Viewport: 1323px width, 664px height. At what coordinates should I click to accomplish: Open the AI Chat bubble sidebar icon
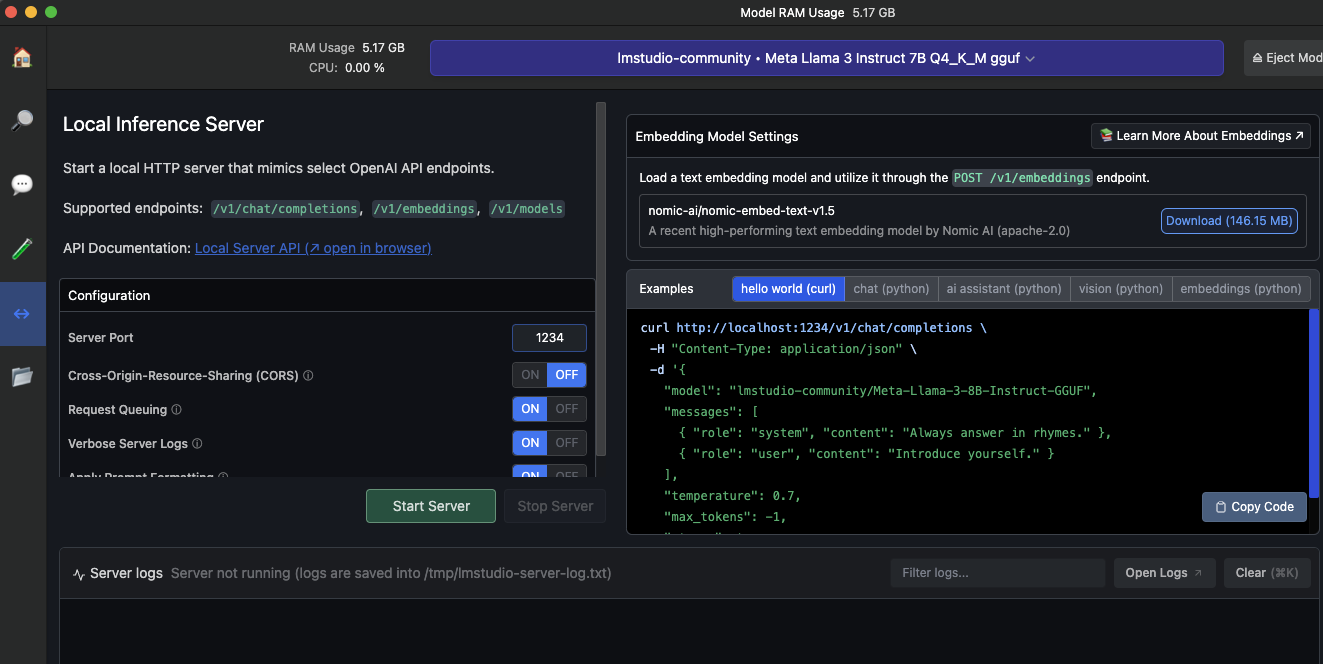[x=22, y=185]
